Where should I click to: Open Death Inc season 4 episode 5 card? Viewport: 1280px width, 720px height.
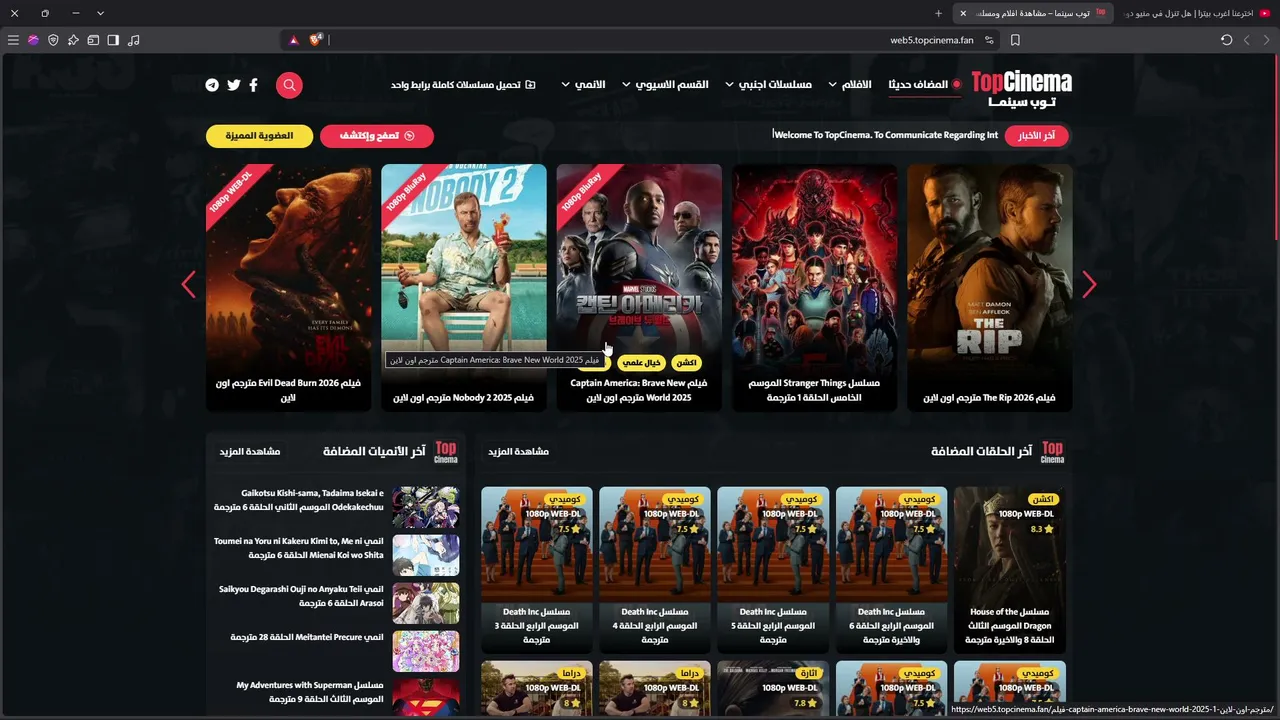click(773, 569)
